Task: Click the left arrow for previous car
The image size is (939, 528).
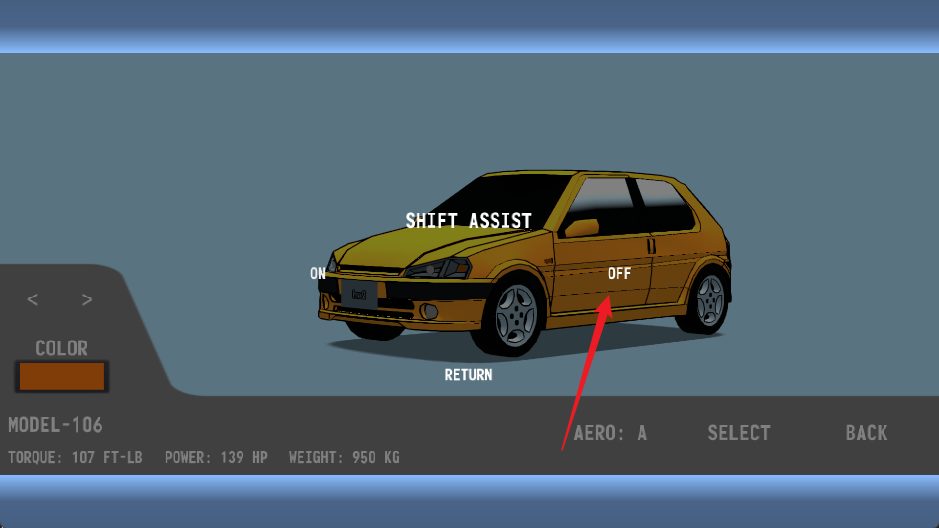Action: (33, 300)
